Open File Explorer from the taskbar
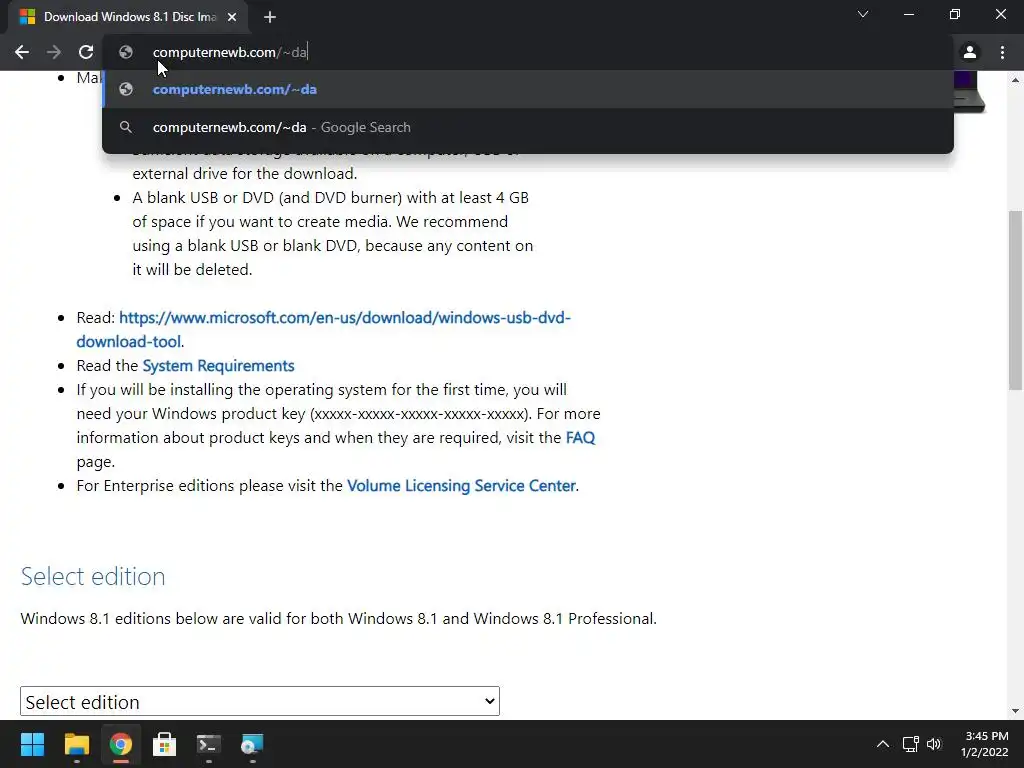The width and height of the screenshot is (1024, 768). pyautogui.click(x=76, y=744)
